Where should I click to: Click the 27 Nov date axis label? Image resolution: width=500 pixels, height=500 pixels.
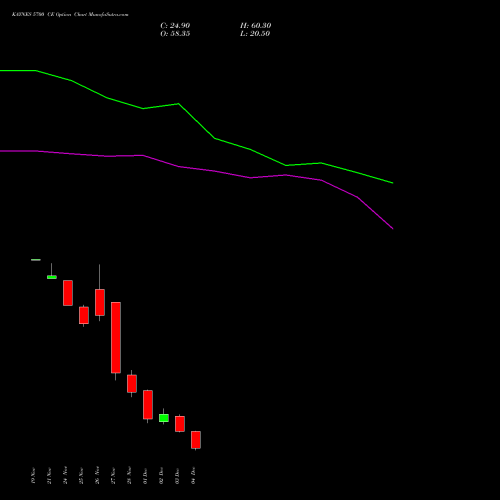(113, 476)
